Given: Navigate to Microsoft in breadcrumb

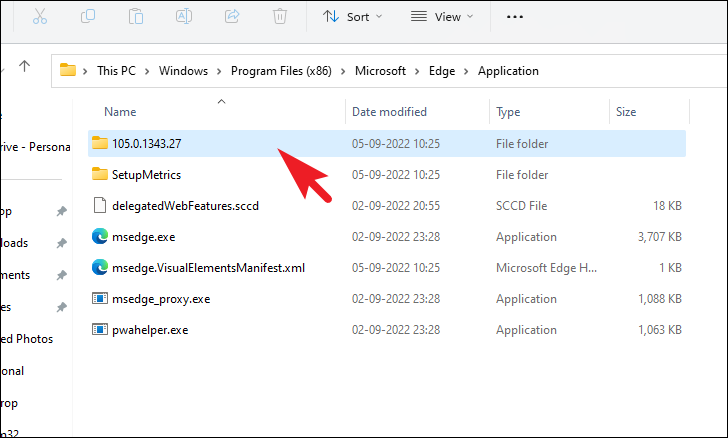Looking at the screenshot, I should (380, 71).
